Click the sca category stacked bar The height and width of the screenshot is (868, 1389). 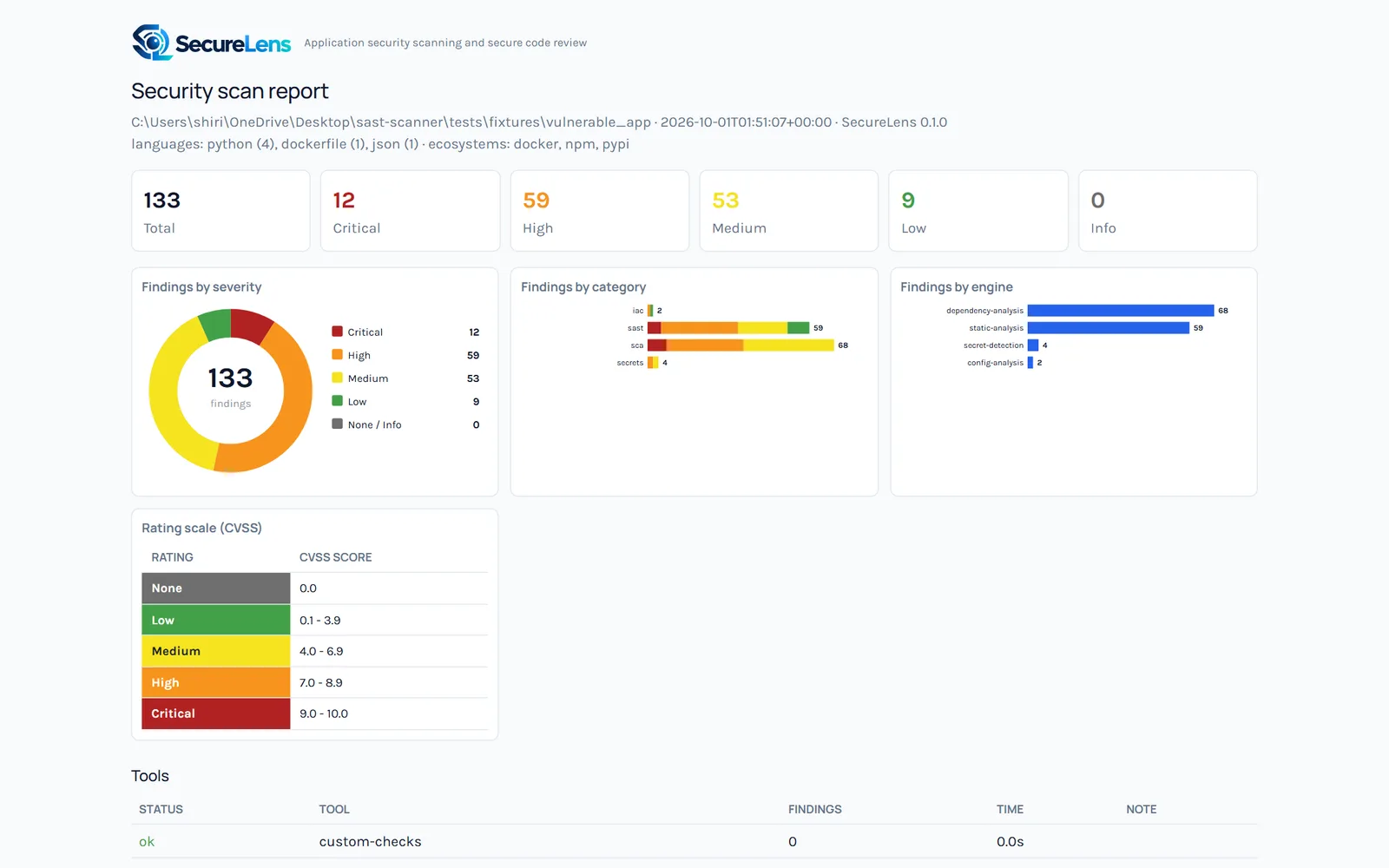pos(741,345)
